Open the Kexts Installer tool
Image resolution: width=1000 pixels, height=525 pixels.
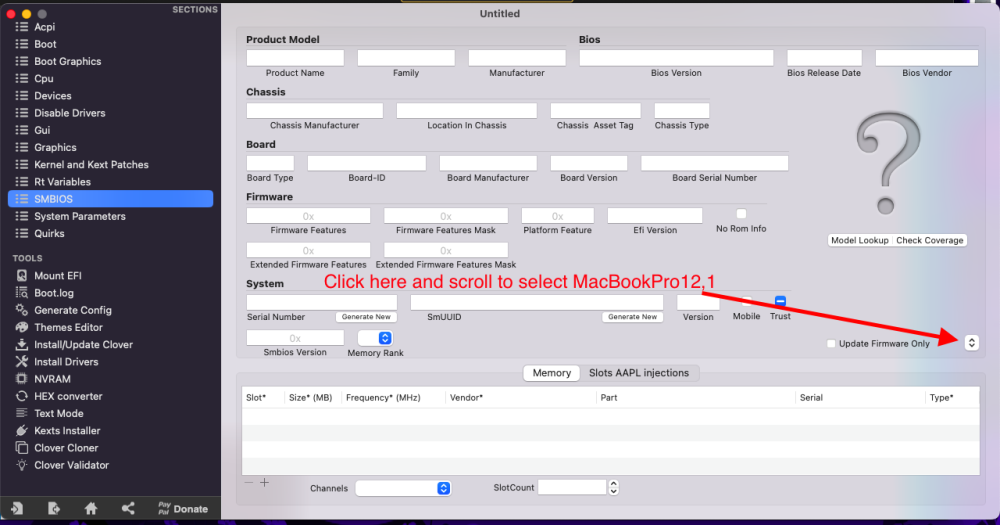(x=67, y=431)
